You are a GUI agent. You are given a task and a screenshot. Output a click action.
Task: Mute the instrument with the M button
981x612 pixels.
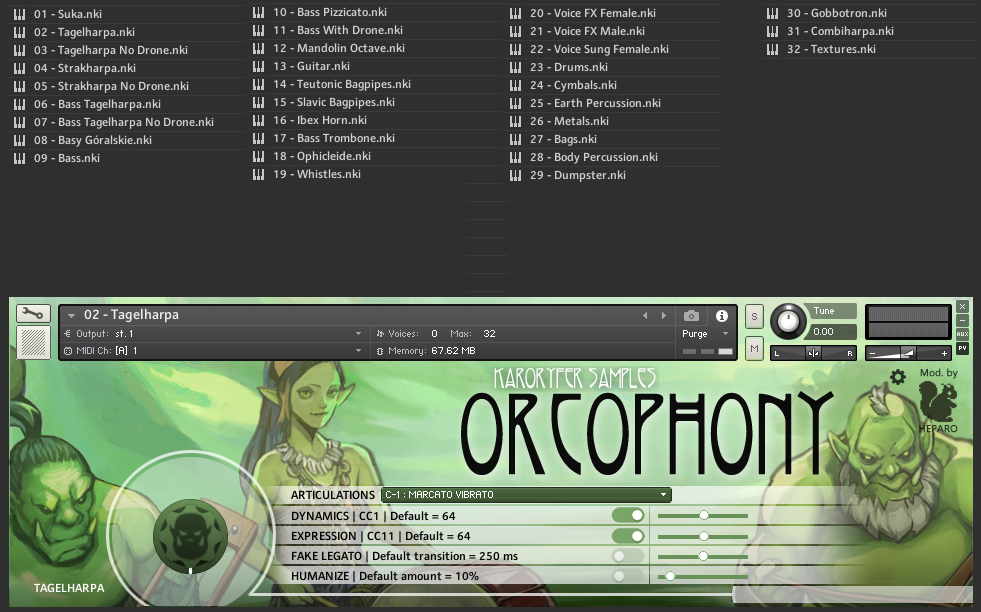click(x=755, y=349)
